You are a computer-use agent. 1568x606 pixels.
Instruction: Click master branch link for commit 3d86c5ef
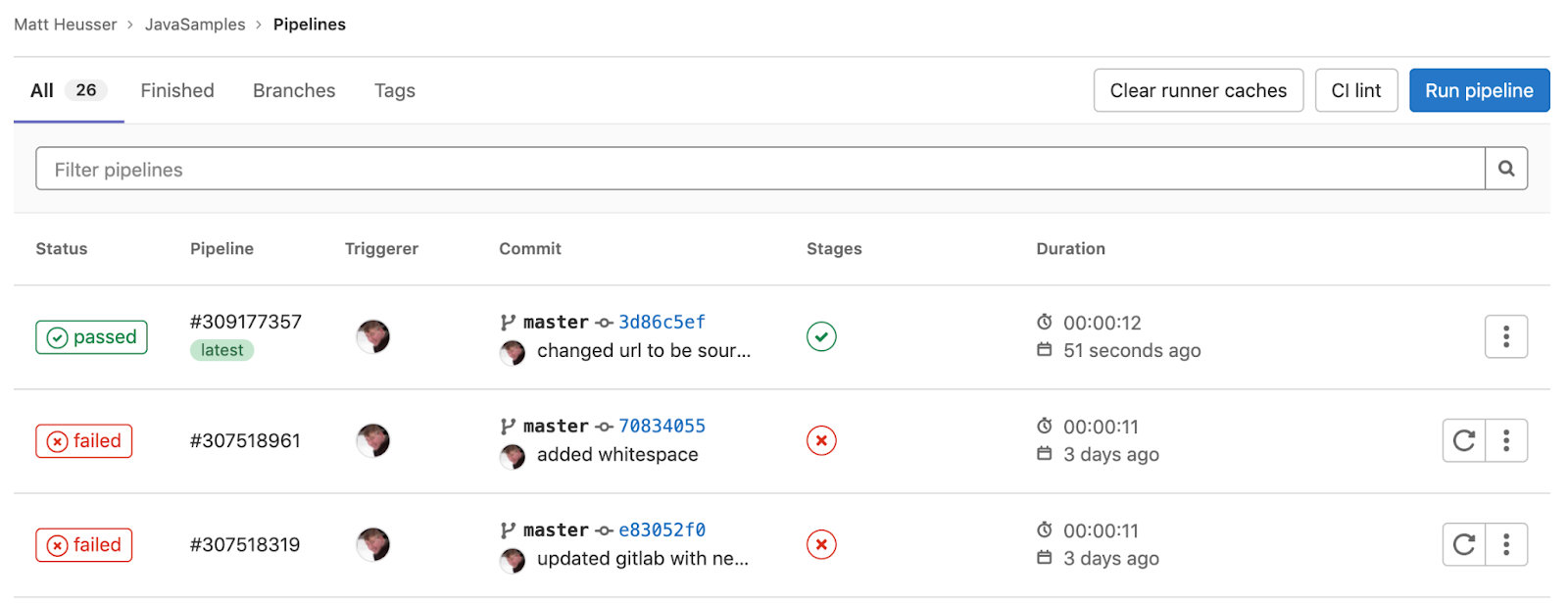(556, 322)
